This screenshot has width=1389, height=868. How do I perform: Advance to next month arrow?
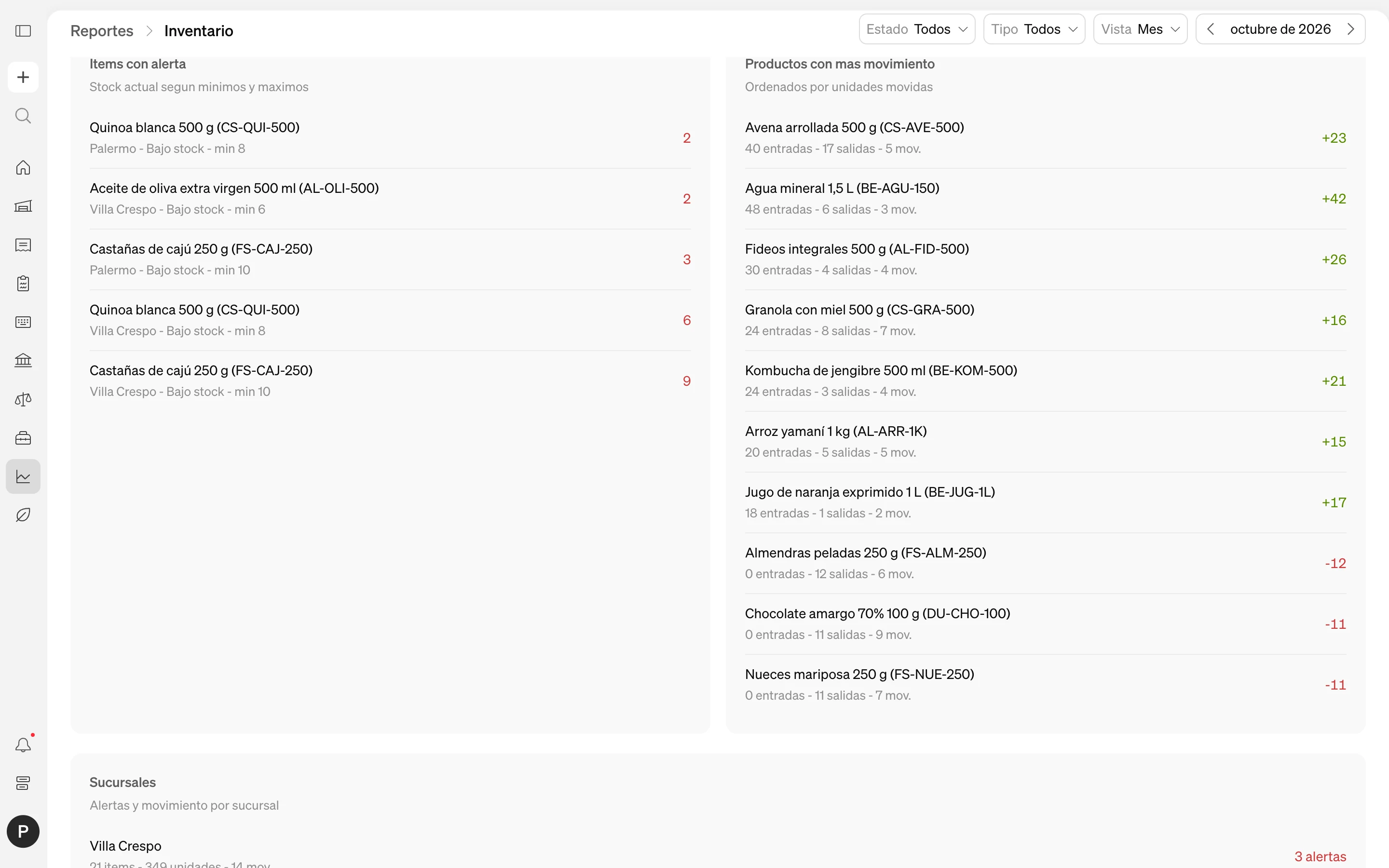[1350, 29]
